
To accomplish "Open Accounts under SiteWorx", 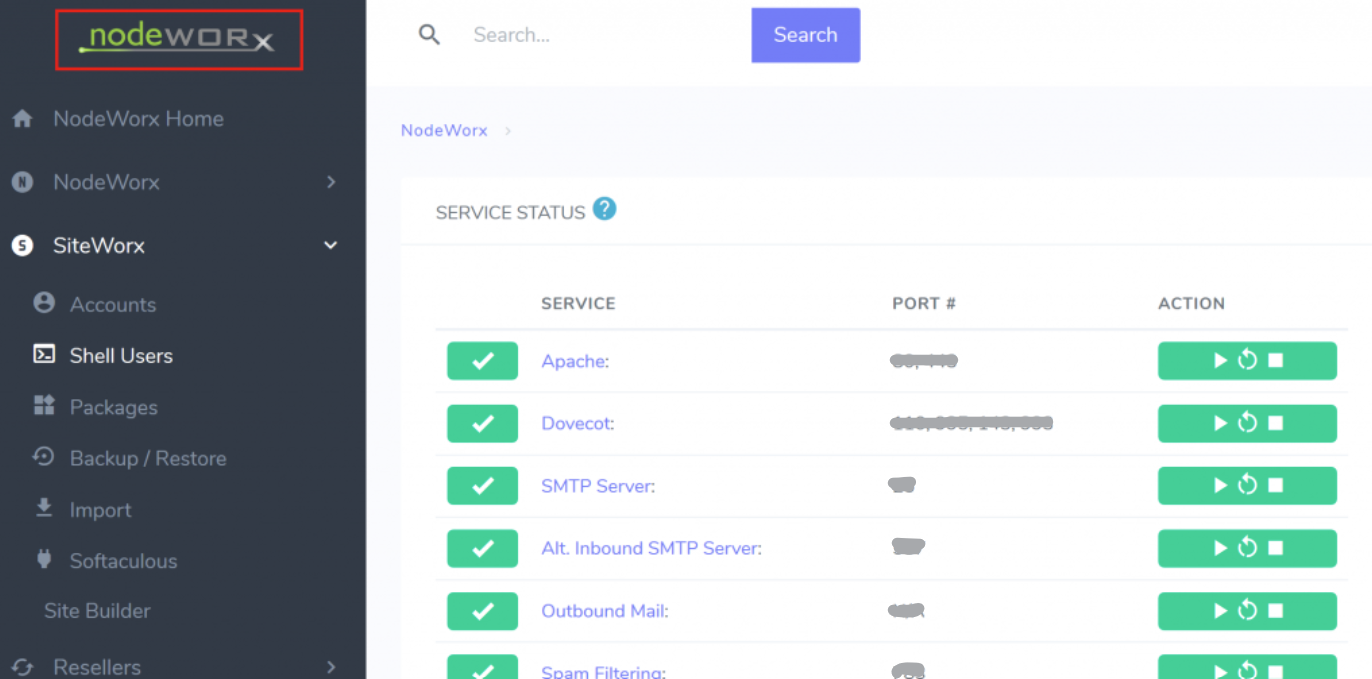I will tap(113, 305).
